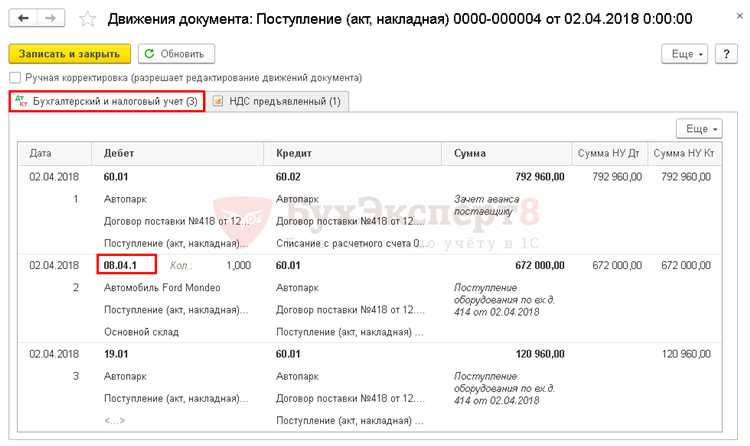Click the Сумма НУ Дт column header

[608, 154]
